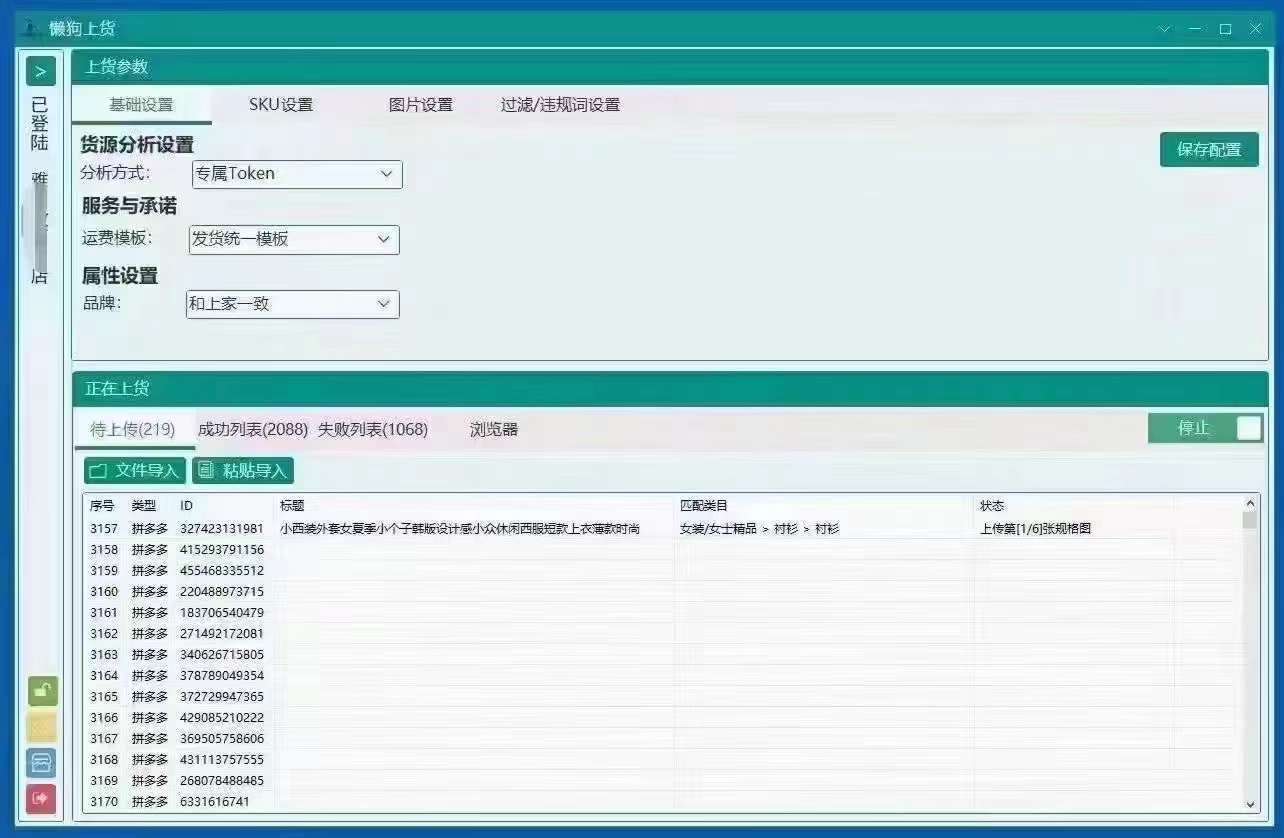Click category text 女装/女士精品 > 衬衫 > 衬衫
Image resolution: width=1284 pixels, height=838 pixels.
[759, 528]
